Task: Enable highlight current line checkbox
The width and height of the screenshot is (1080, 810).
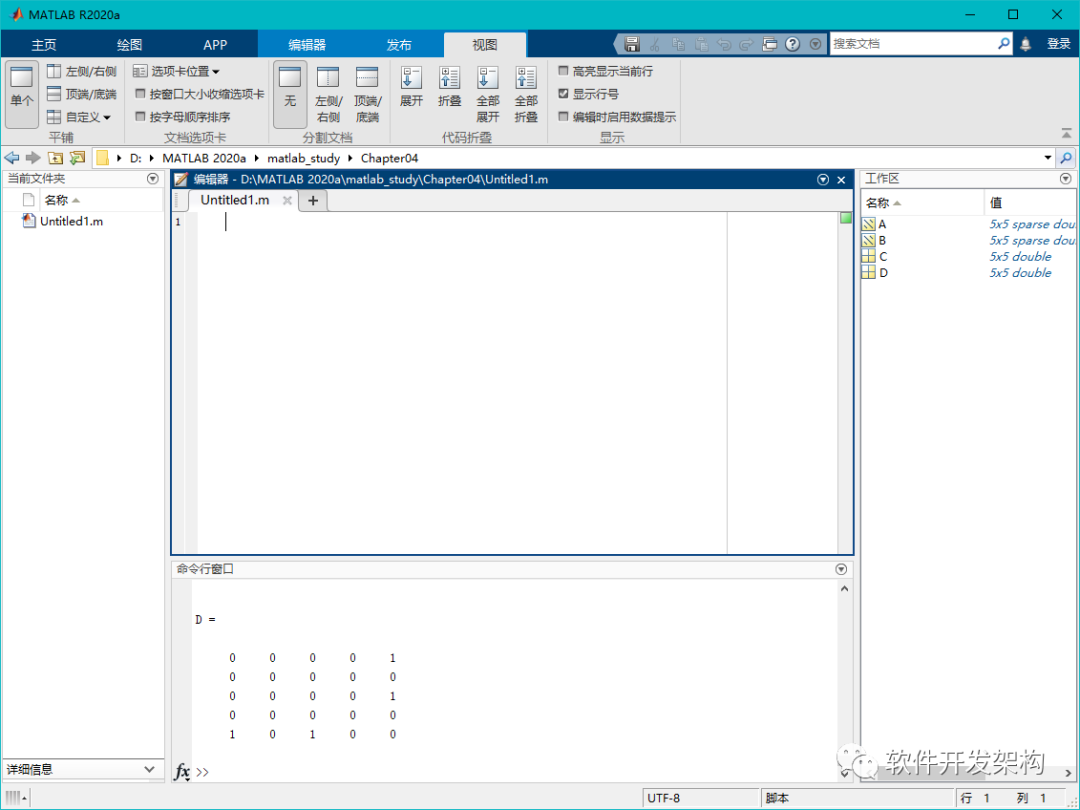Action: 563,71
